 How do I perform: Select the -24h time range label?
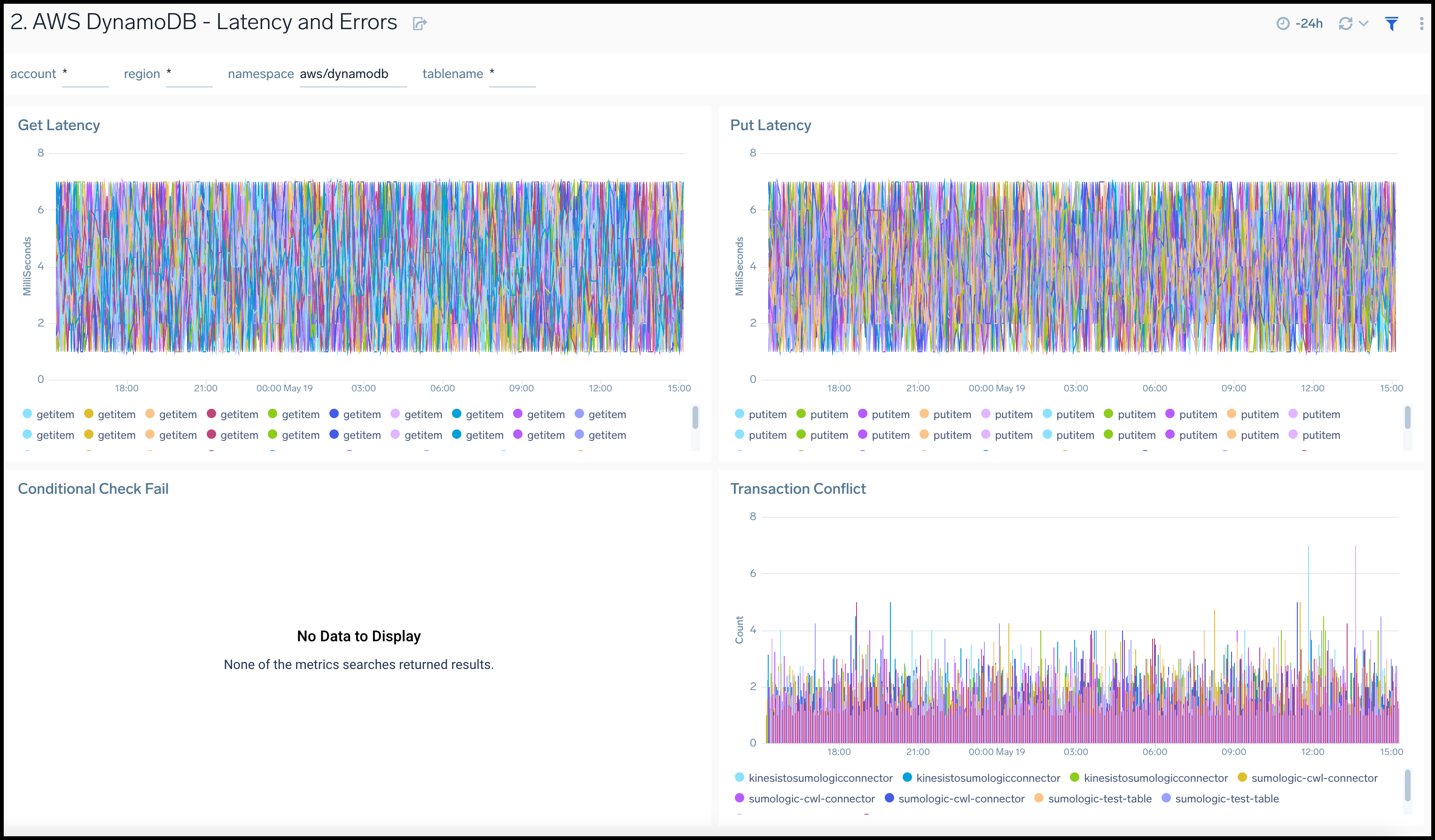[x=1309, y=23]
